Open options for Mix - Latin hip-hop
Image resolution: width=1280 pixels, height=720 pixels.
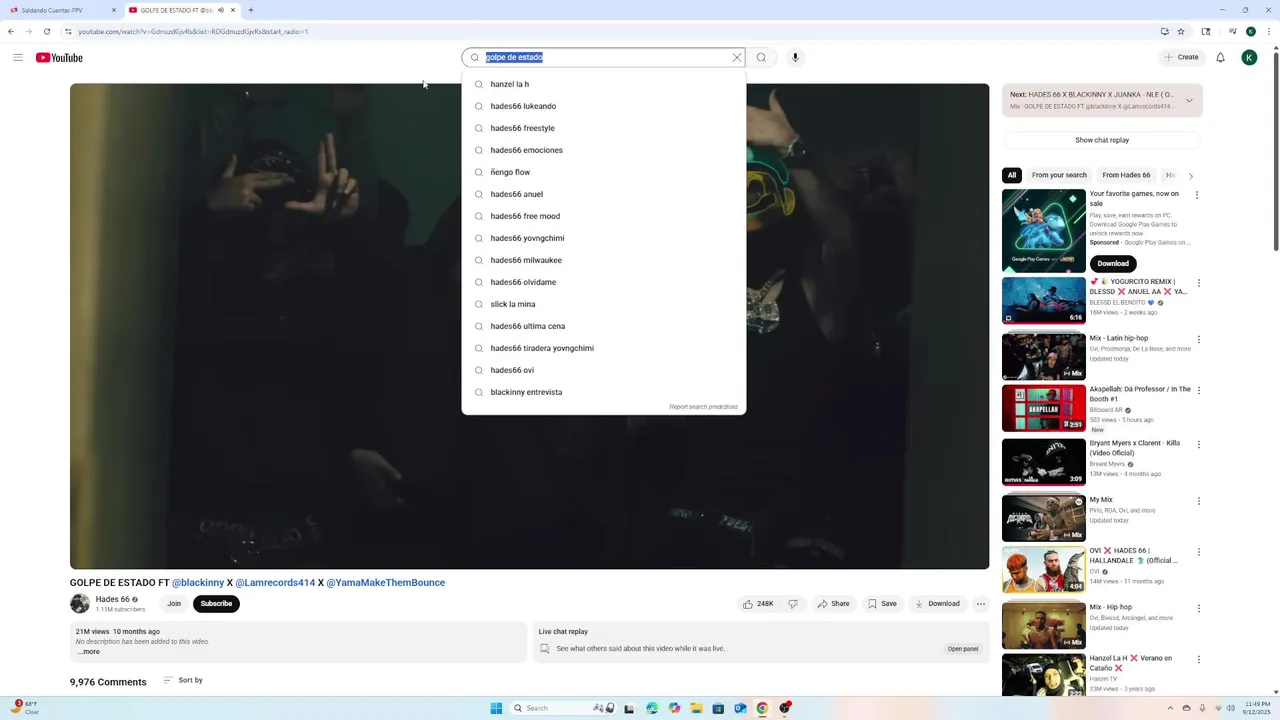coord(1199,340)
